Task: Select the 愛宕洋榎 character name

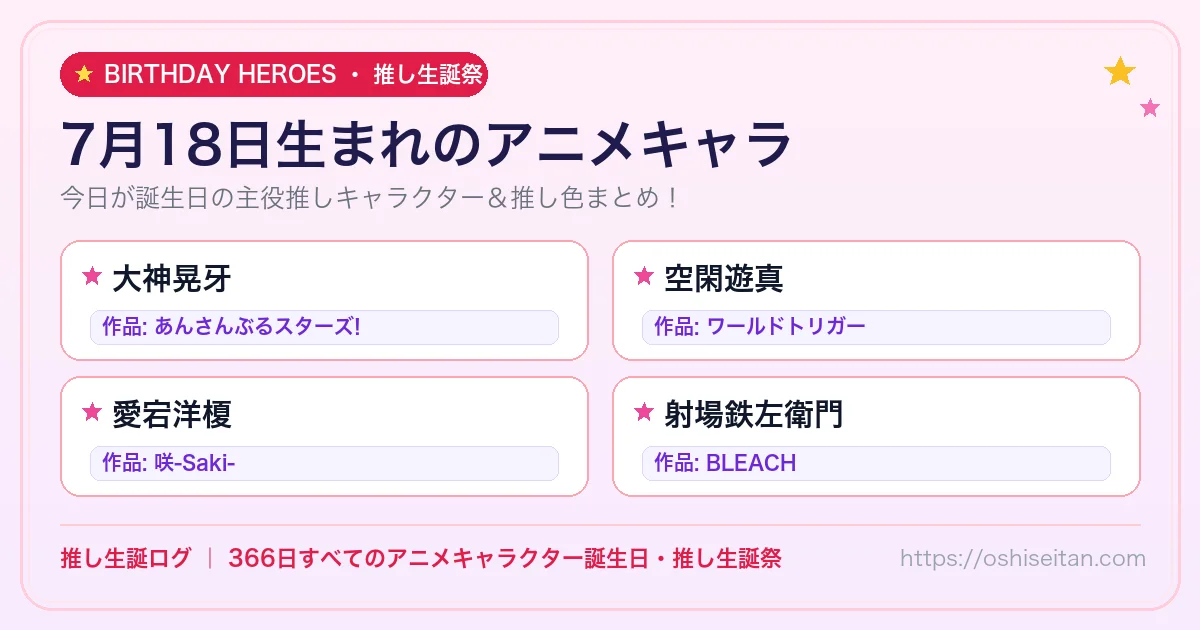Action: pos(172,413)
